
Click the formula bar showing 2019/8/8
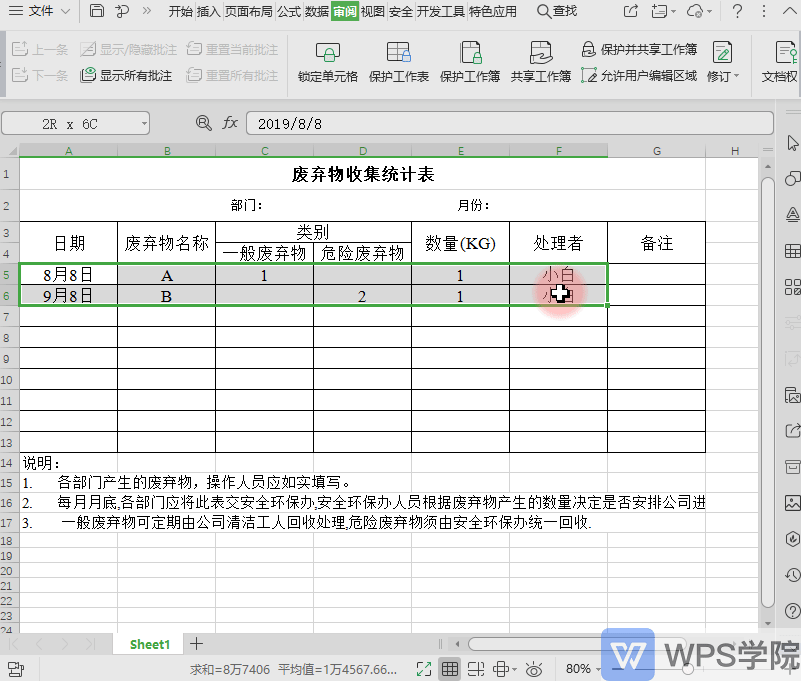pos(509,124)
